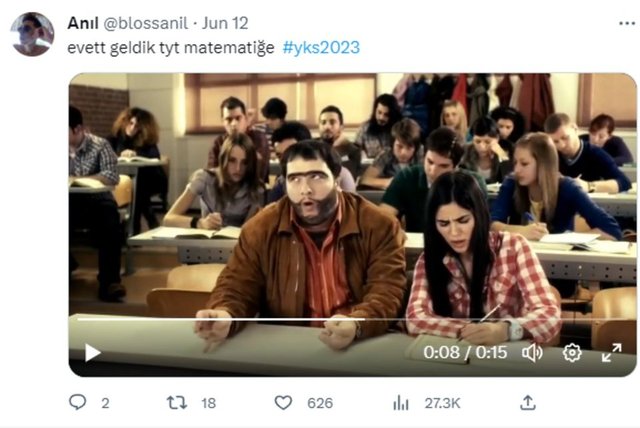Viewport: 640px width, 428px height.
Task: Click the #yks2023 hashtag link
Action: point(321,48)
